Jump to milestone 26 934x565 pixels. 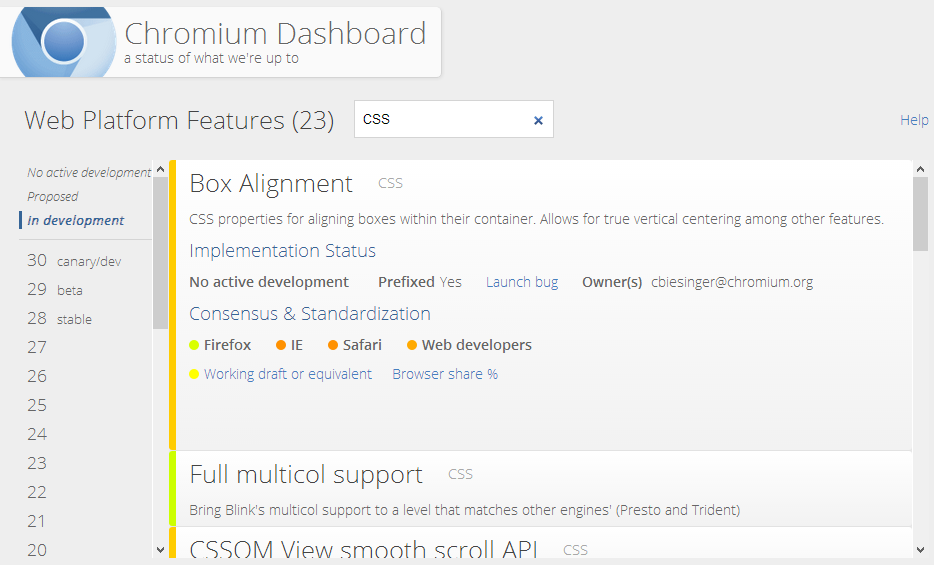36,376
